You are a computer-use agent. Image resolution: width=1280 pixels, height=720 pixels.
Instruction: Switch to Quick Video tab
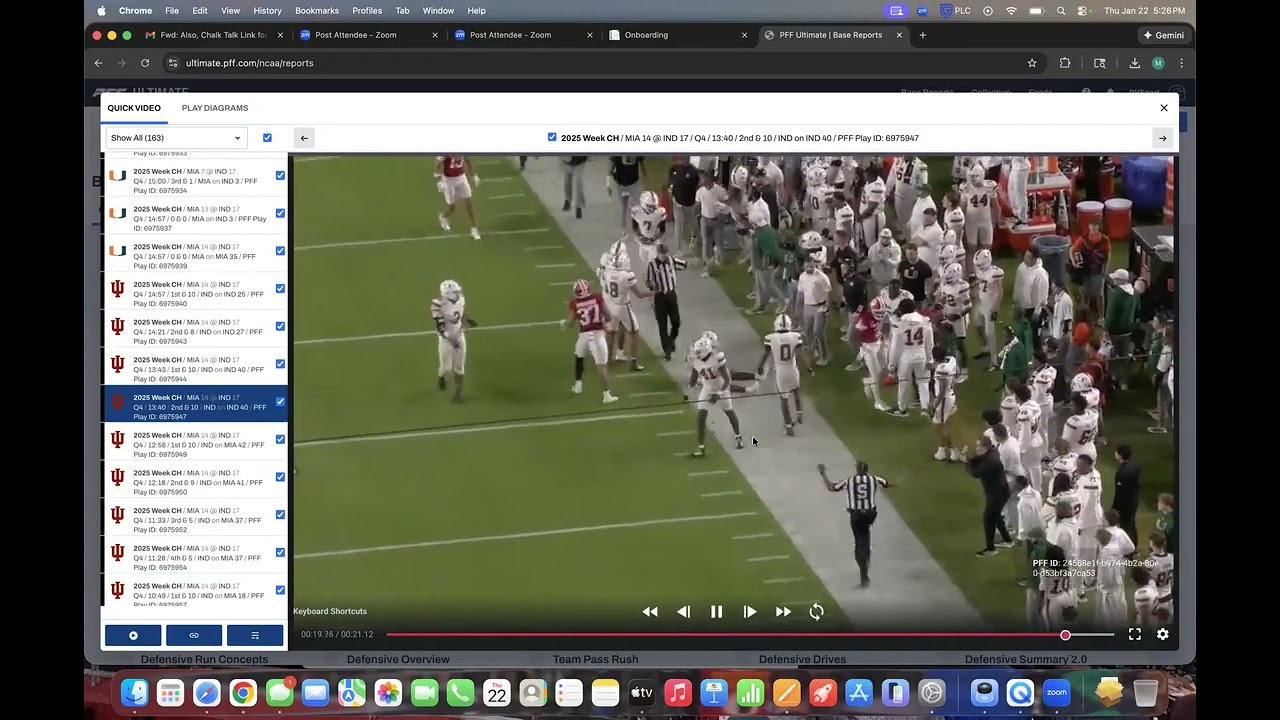click(x=134, y=108)
